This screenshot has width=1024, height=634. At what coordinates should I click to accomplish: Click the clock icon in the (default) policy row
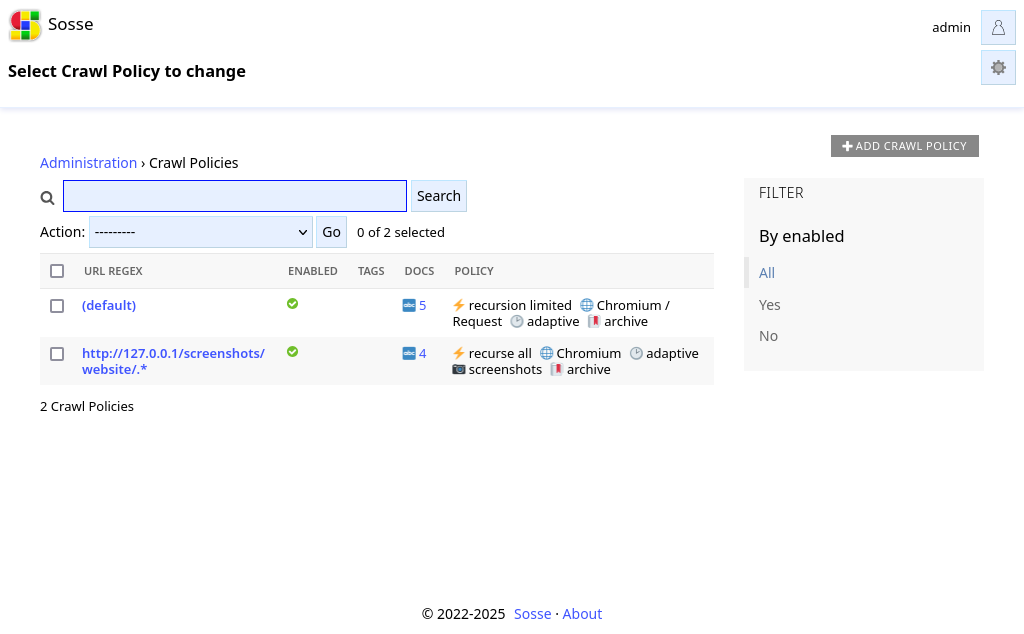[517, 321]
